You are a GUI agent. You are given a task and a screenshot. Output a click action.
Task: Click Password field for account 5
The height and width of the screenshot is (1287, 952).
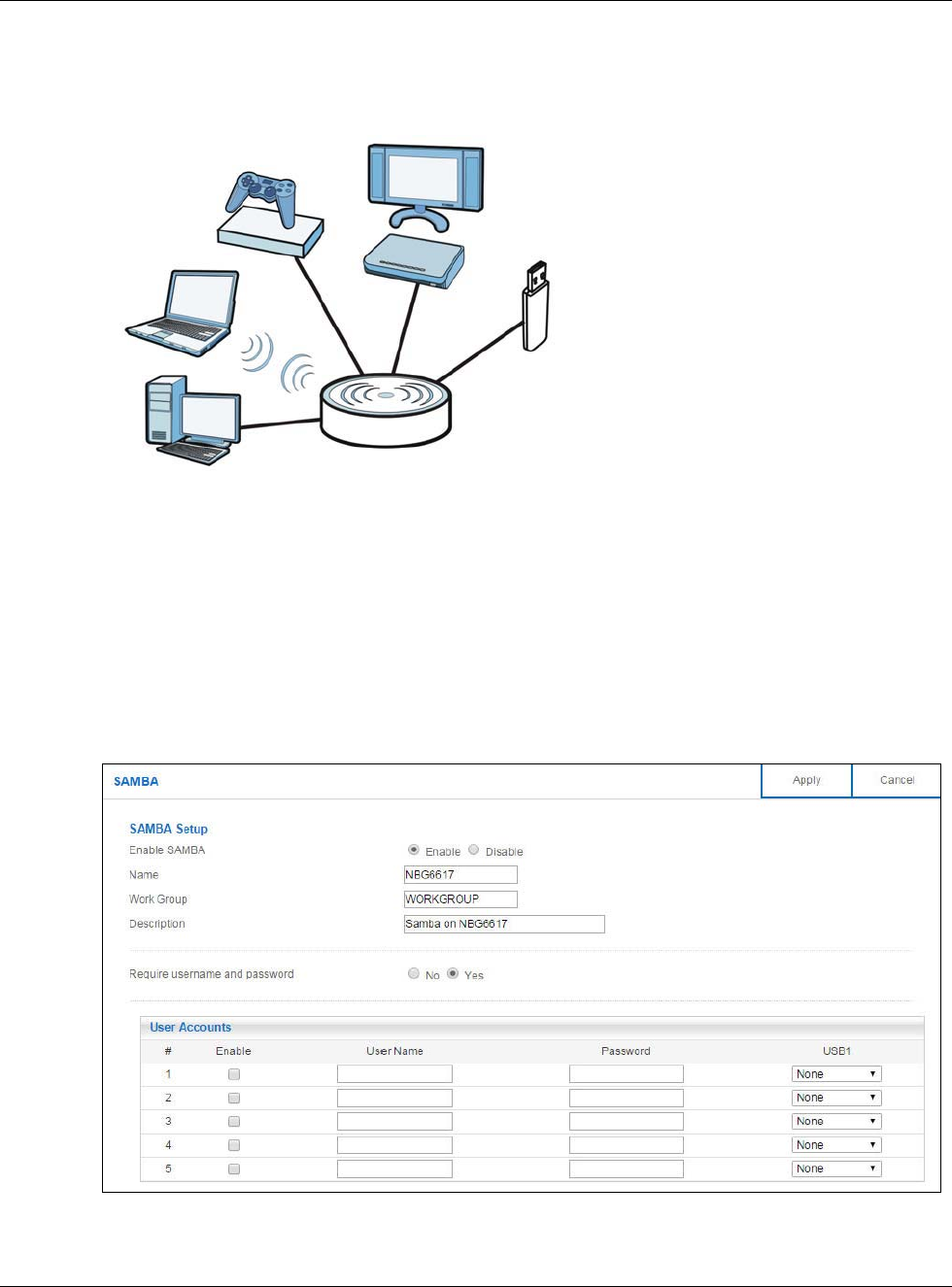pyautogui.click(x=627, y=1169)
